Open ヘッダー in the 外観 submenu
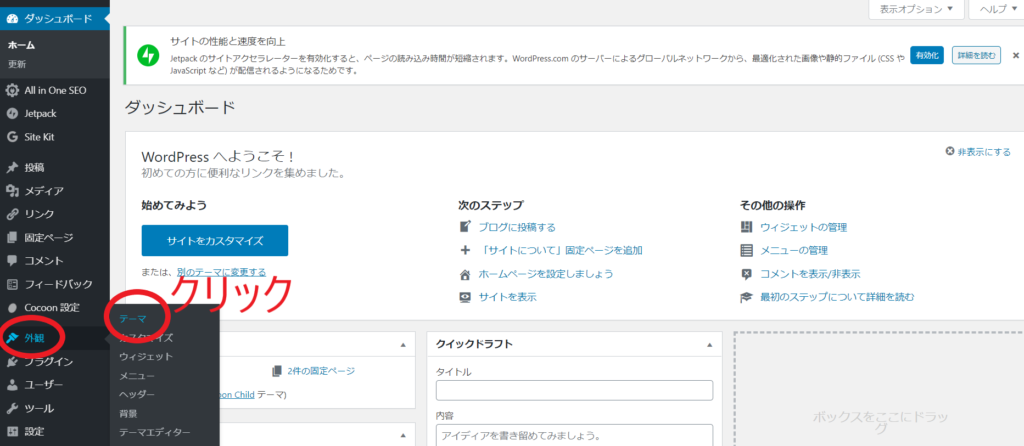The height and width of the screenshot is (446, 1024). (137, 394)
